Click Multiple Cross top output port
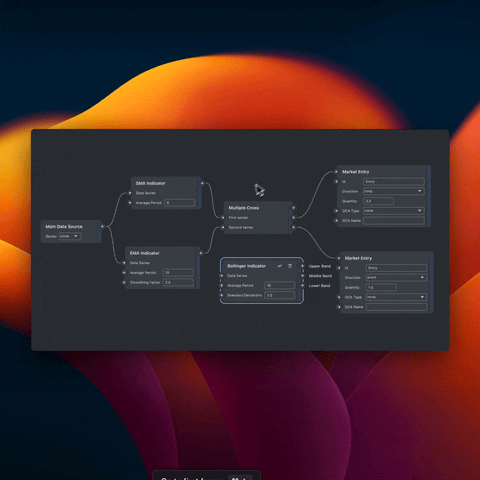 tap(293, 208)
